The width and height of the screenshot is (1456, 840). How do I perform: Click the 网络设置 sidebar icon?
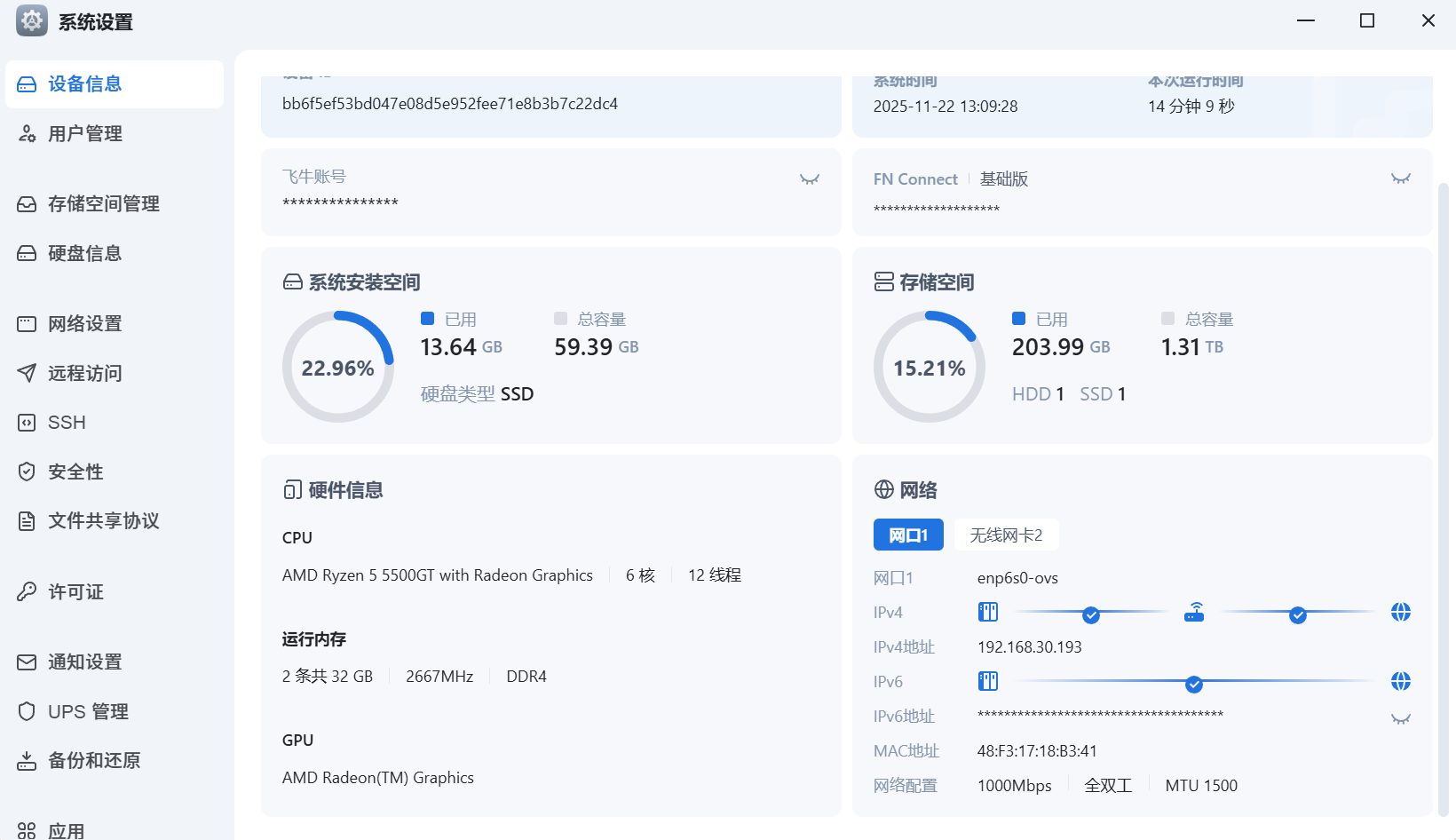27,324
